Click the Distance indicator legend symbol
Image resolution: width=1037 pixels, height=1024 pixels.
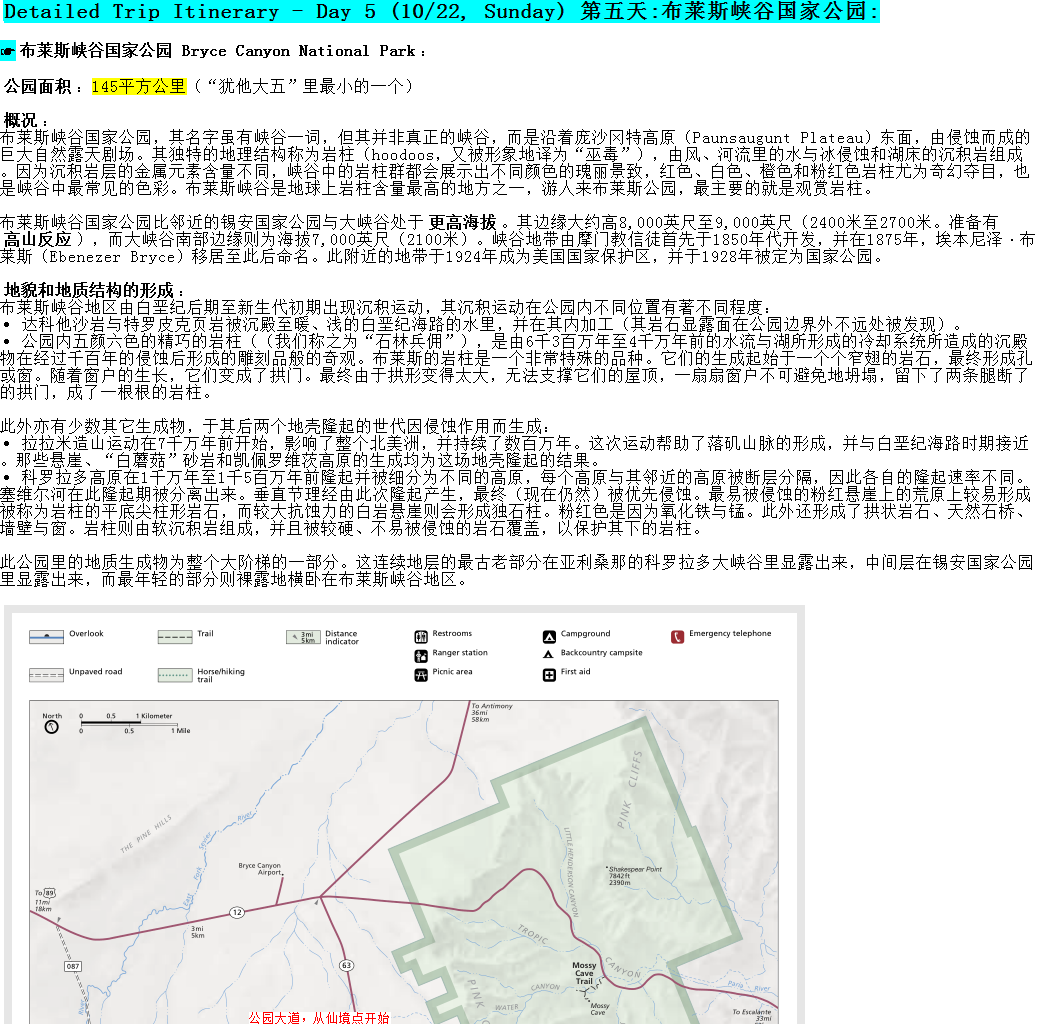(x=304, y=637)
